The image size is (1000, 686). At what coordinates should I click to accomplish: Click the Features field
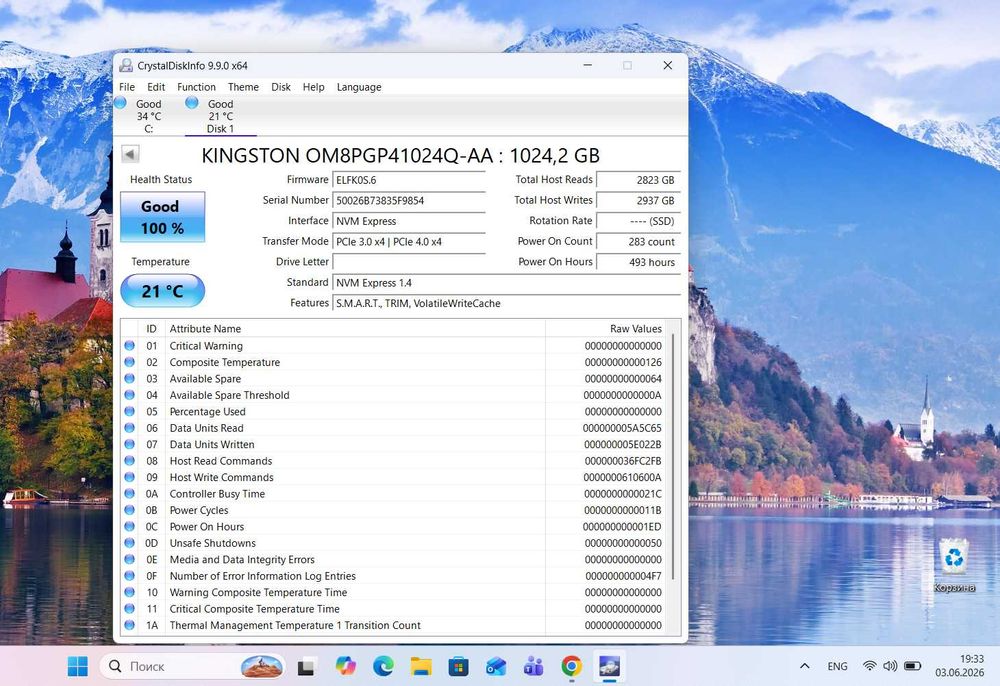tap(506, 303)
